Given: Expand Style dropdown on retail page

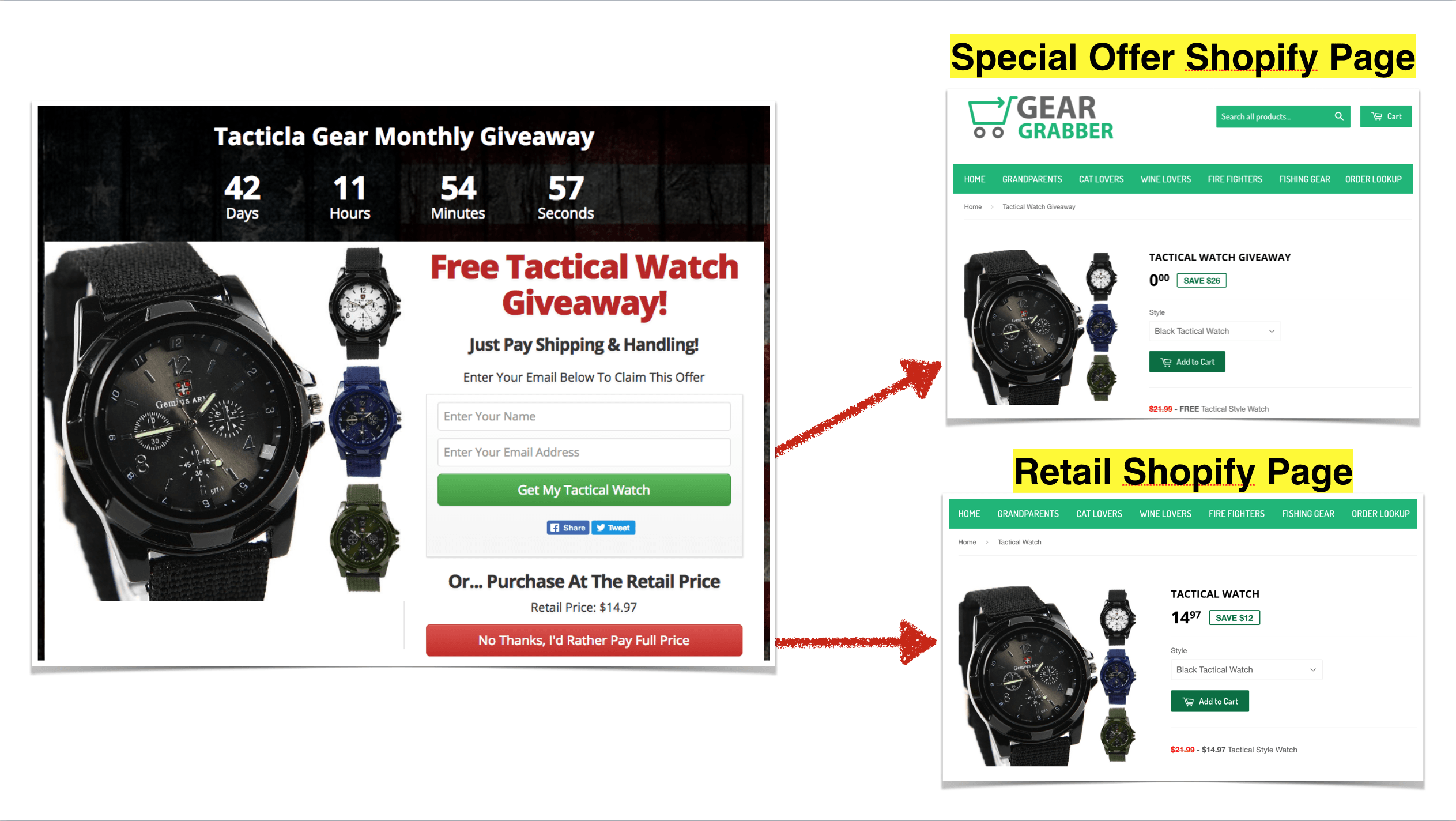Looking at the screenshot, I should click(1246, 669).
